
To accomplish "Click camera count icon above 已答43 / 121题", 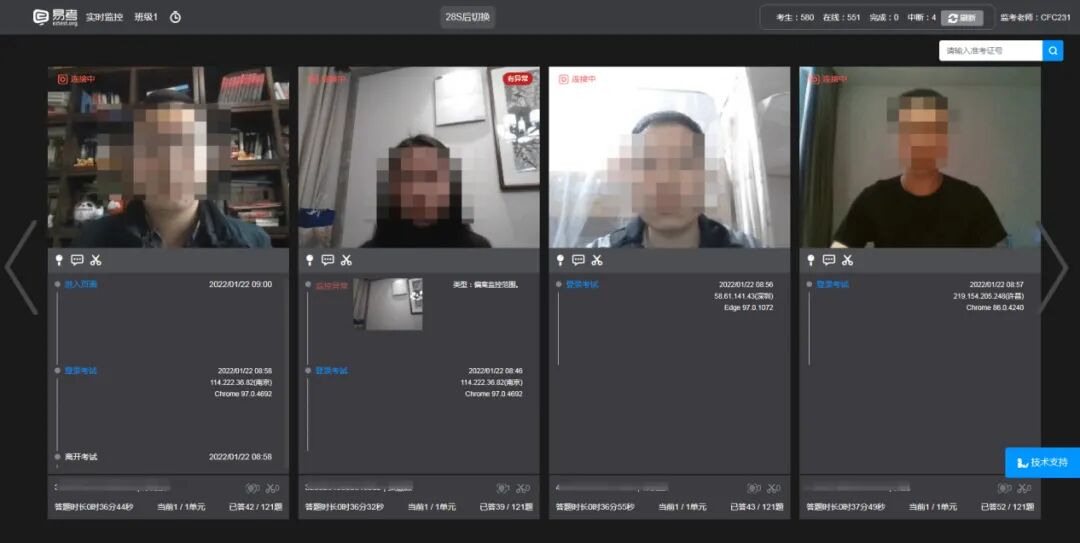I will (754, 488).
